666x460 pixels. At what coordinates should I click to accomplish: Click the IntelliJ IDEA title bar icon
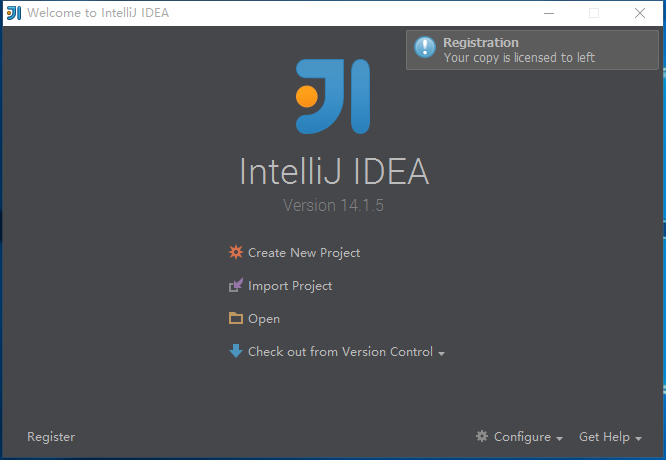coord(14,13)
